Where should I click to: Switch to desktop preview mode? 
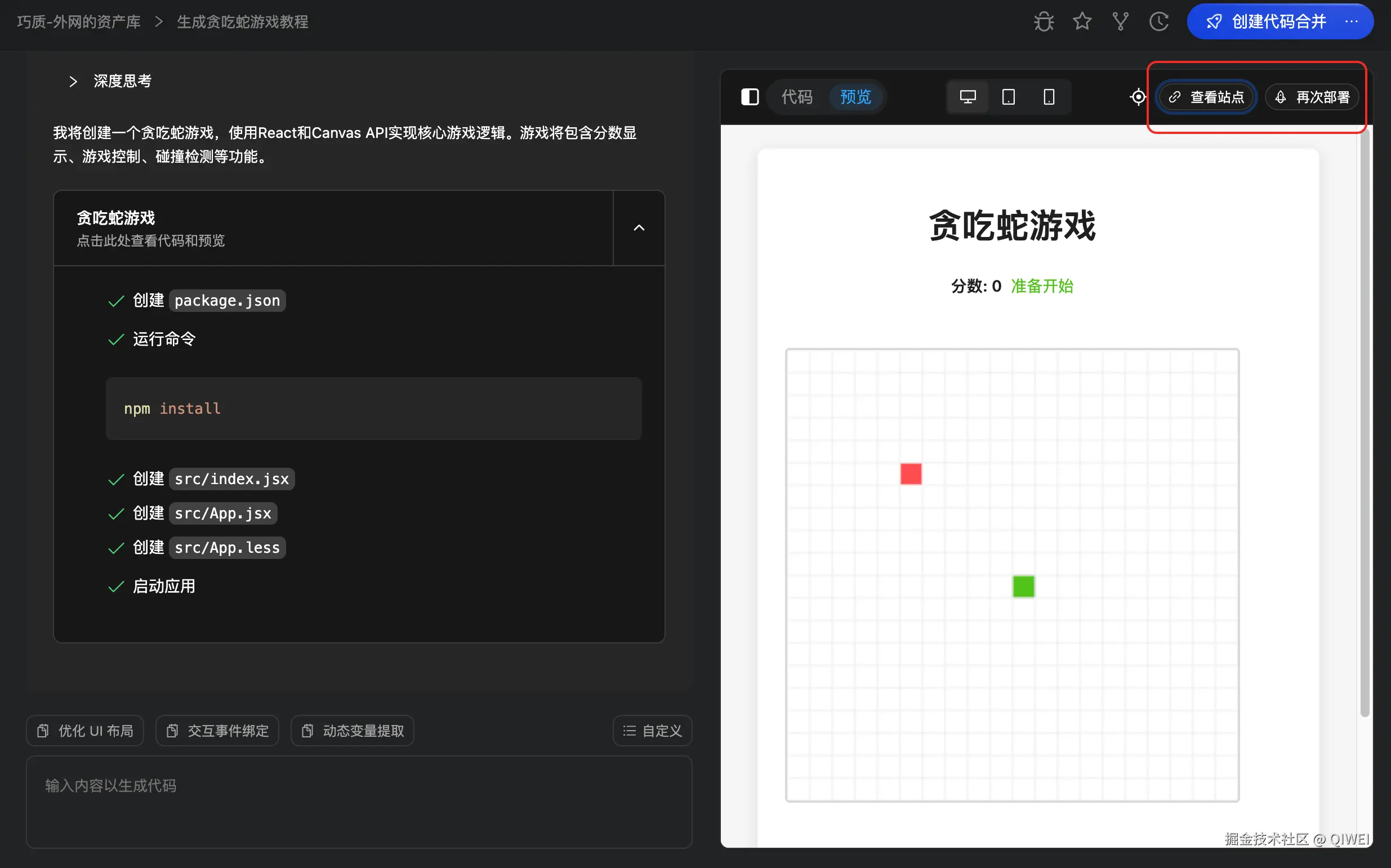pyautogui.click(x=968, y=97)
